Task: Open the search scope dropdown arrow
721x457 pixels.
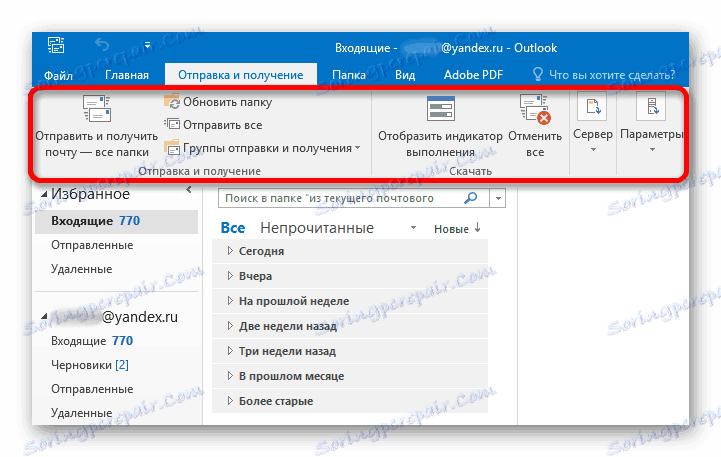Action: [x=498, y=199]
